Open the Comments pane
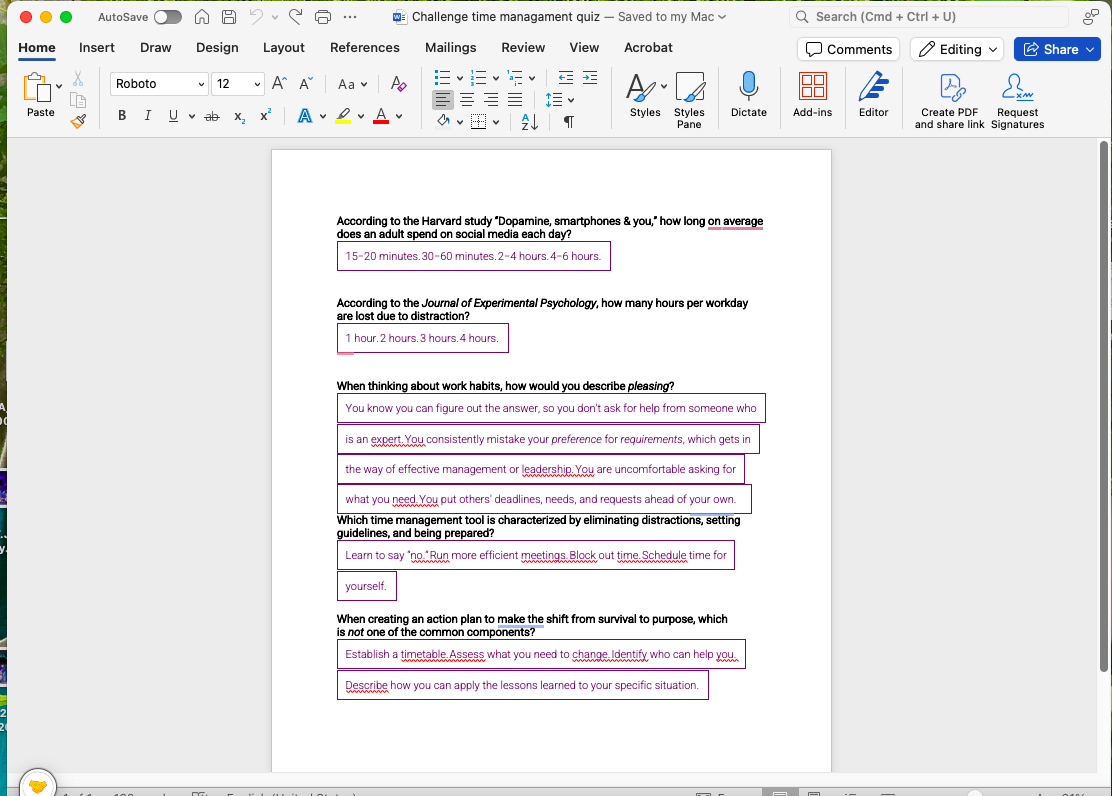The height and width of the screenshot is (796, 1112). pyautogui.click(x=849, y=49)
